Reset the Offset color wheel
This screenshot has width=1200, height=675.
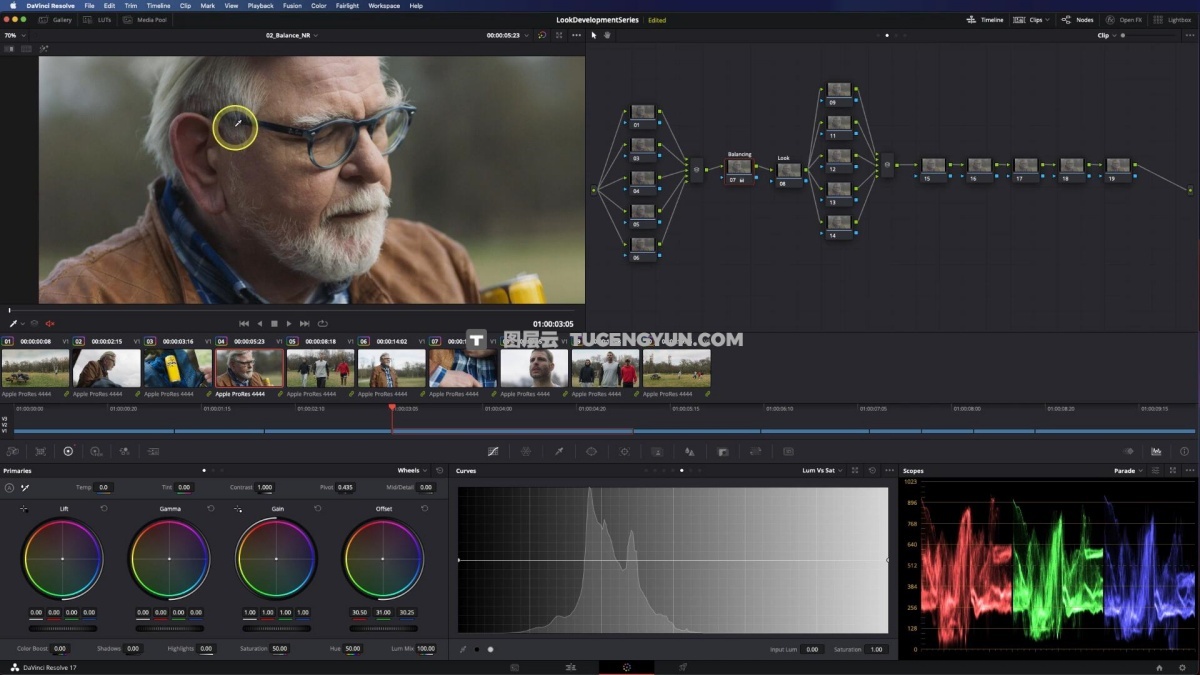click(x=425, y=508)
